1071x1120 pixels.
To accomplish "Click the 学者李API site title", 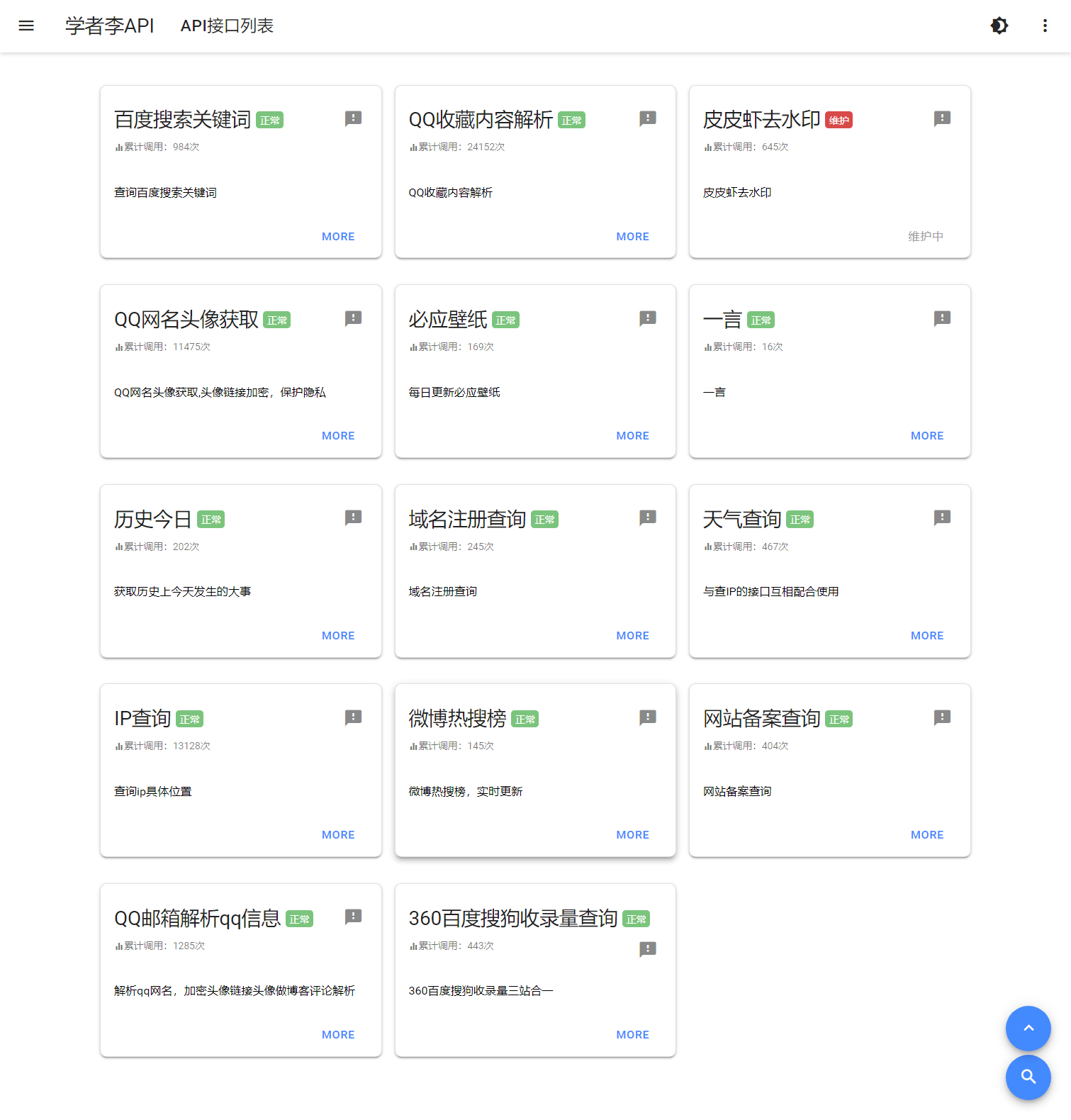I will pos(110,26).
